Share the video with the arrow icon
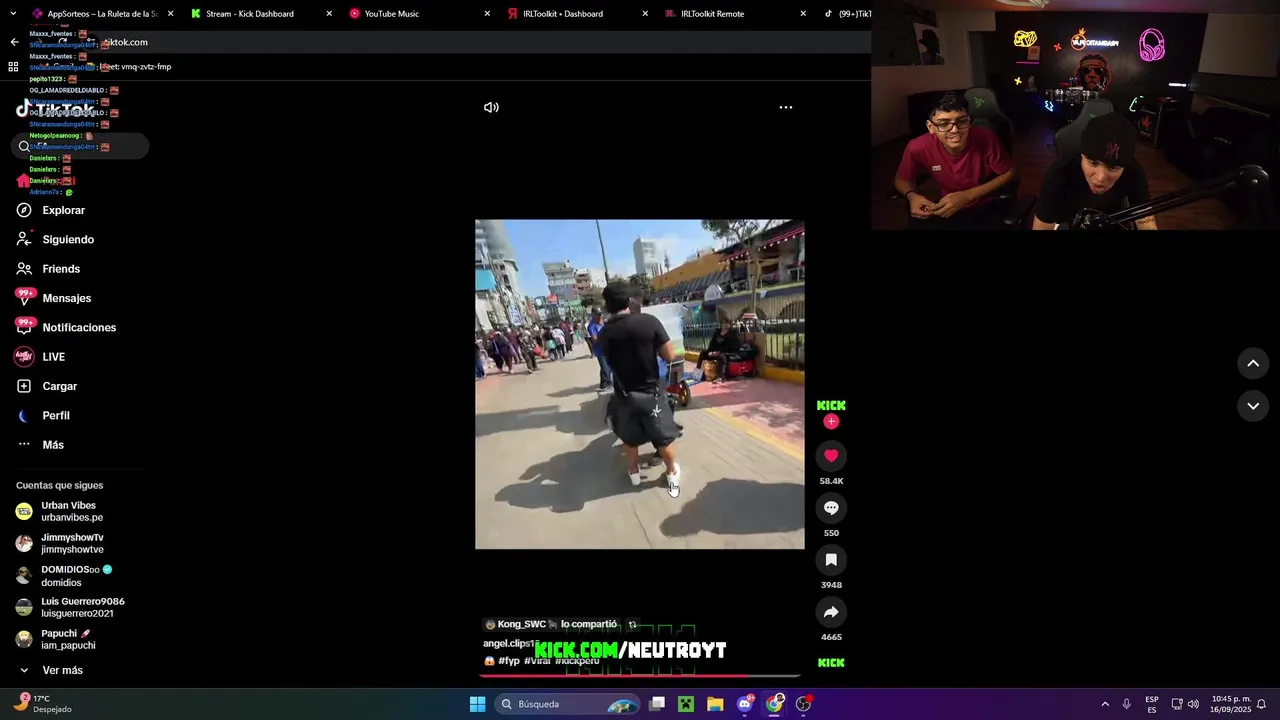This screenshot has width=1280, height=720. pos(831,612)
